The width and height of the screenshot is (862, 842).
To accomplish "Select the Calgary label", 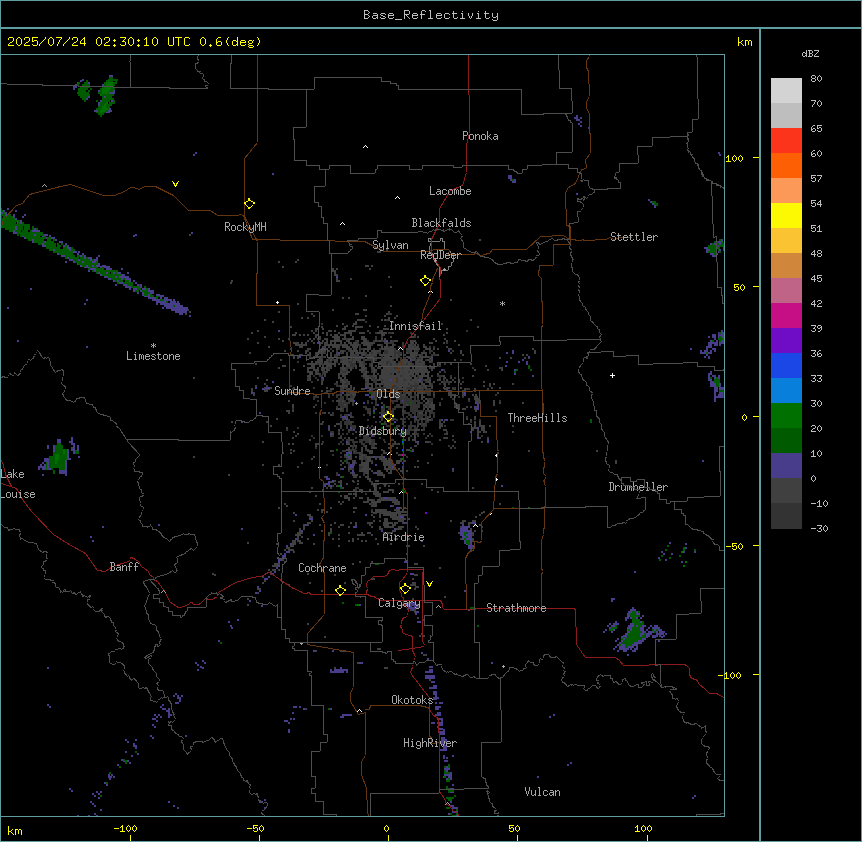I will 399,603.
